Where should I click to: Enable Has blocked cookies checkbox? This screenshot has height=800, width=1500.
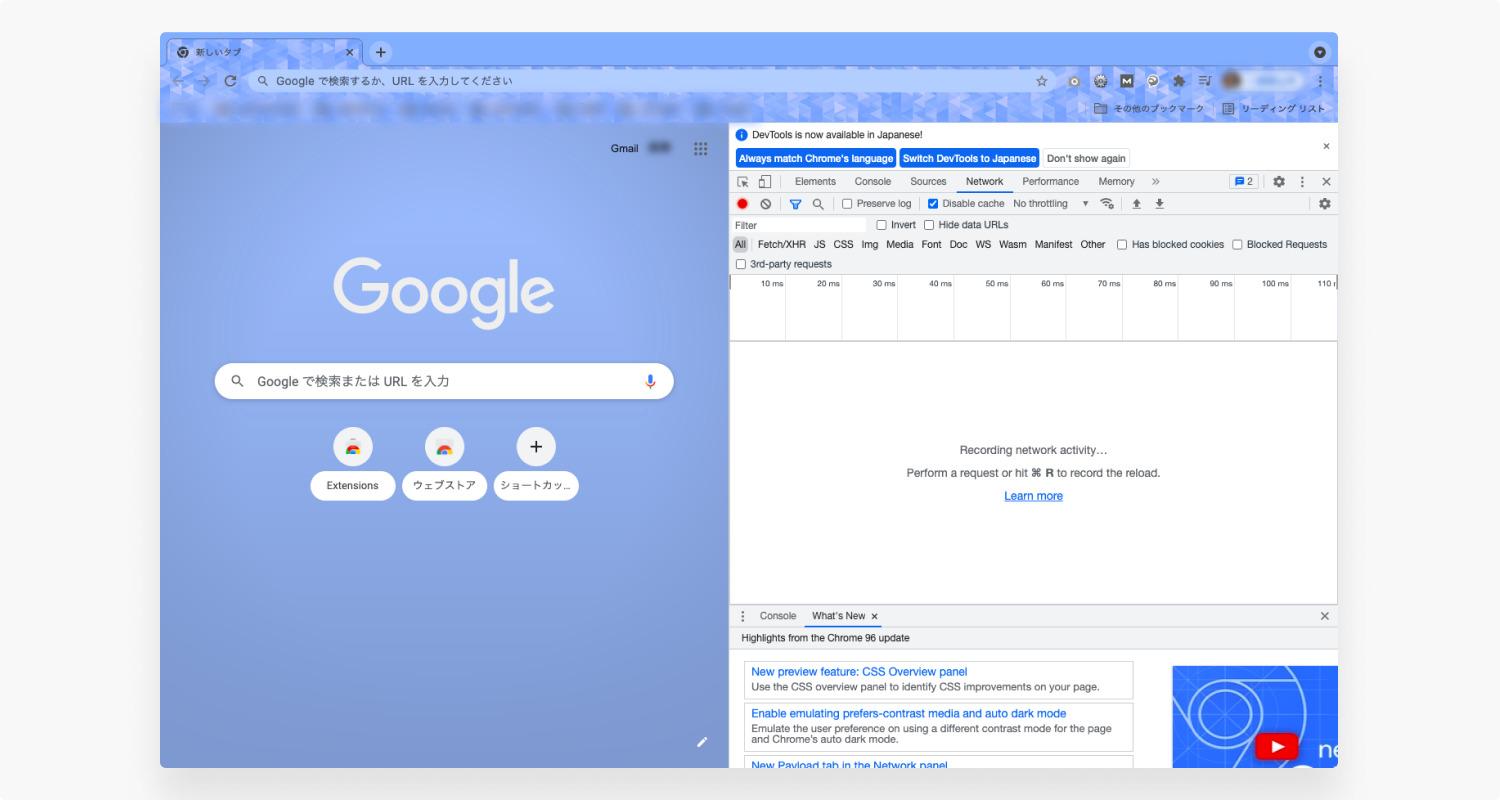(1122, 245)
